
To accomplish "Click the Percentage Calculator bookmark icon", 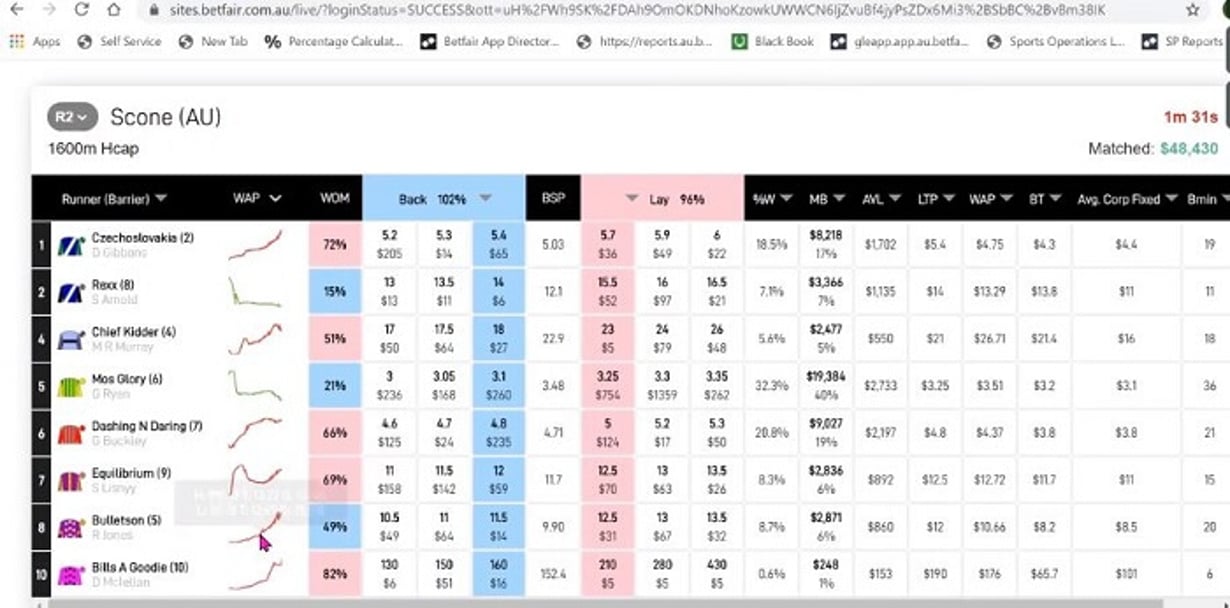I will 270,43.
